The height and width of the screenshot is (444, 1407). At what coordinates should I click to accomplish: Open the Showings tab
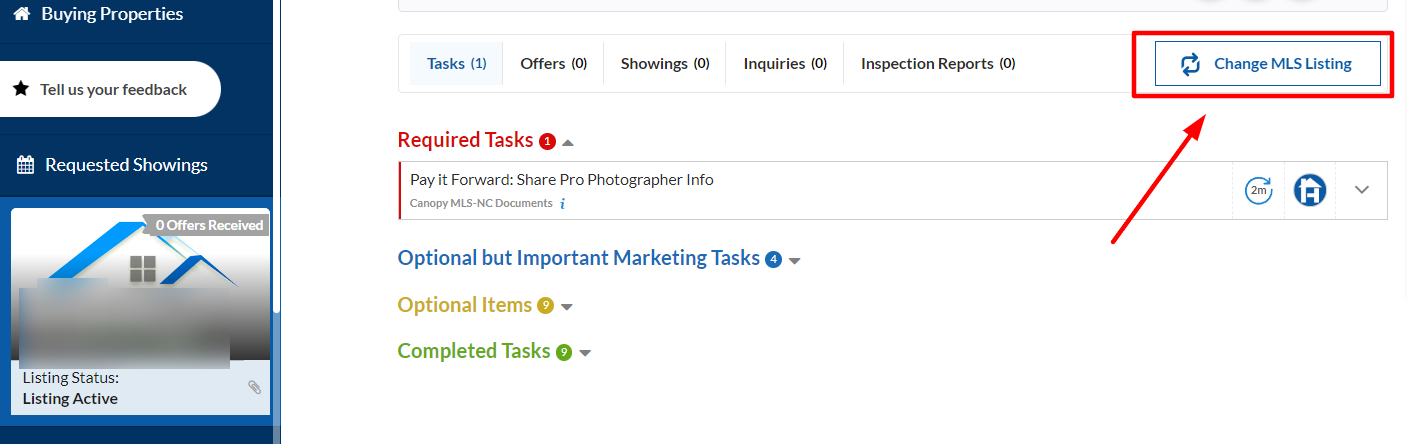coord(664,64)
